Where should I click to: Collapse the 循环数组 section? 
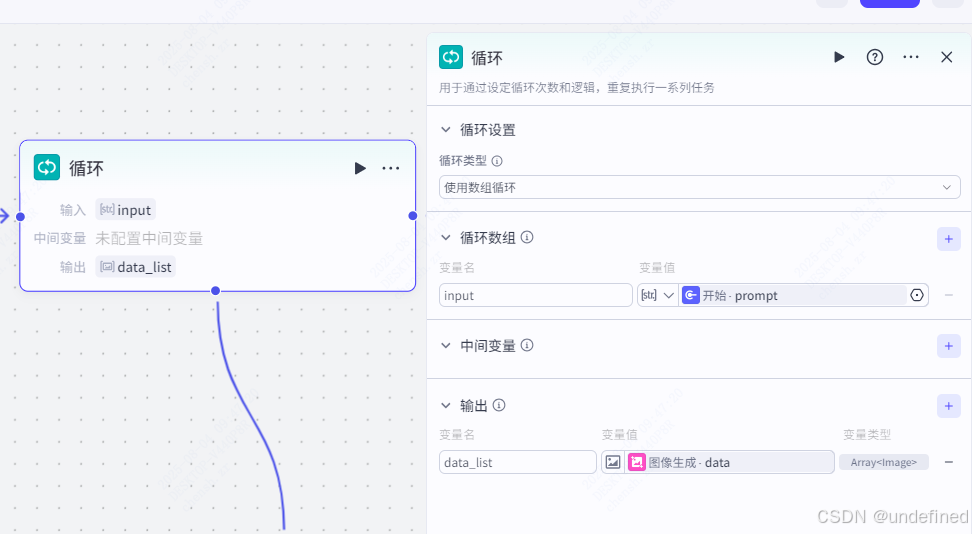(445, 238)
